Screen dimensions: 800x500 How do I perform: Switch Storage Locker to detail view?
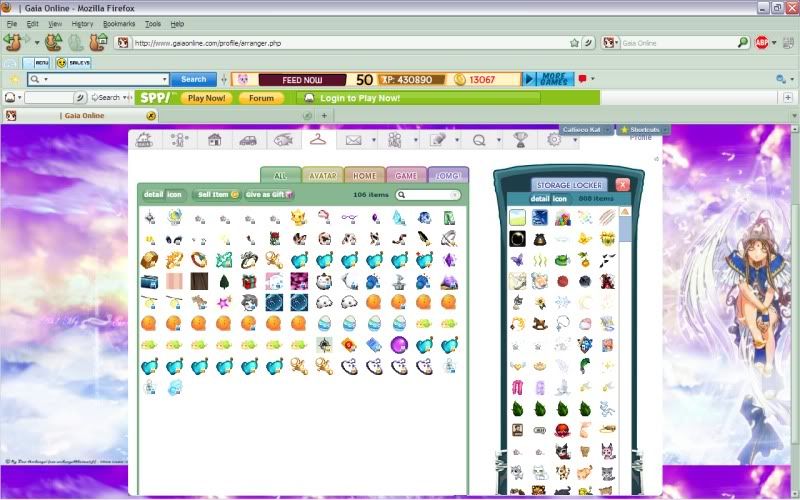coord(540,198)
